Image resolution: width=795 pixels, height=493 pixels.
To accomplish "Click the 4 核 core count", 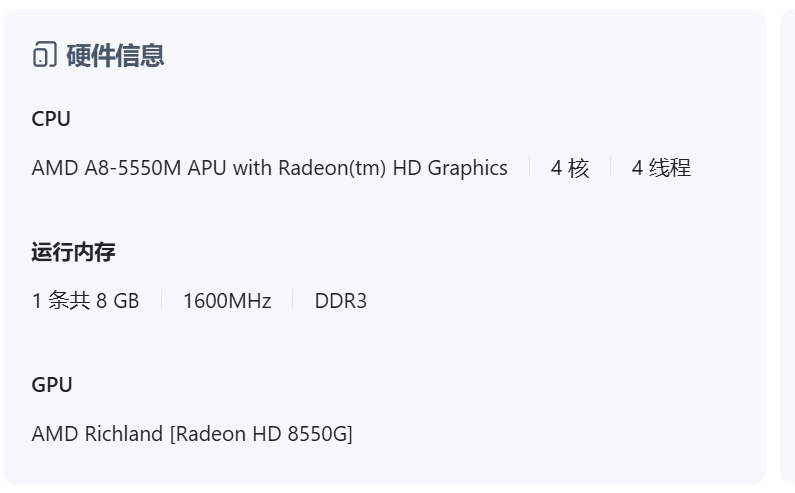I will tap(570, 168).
